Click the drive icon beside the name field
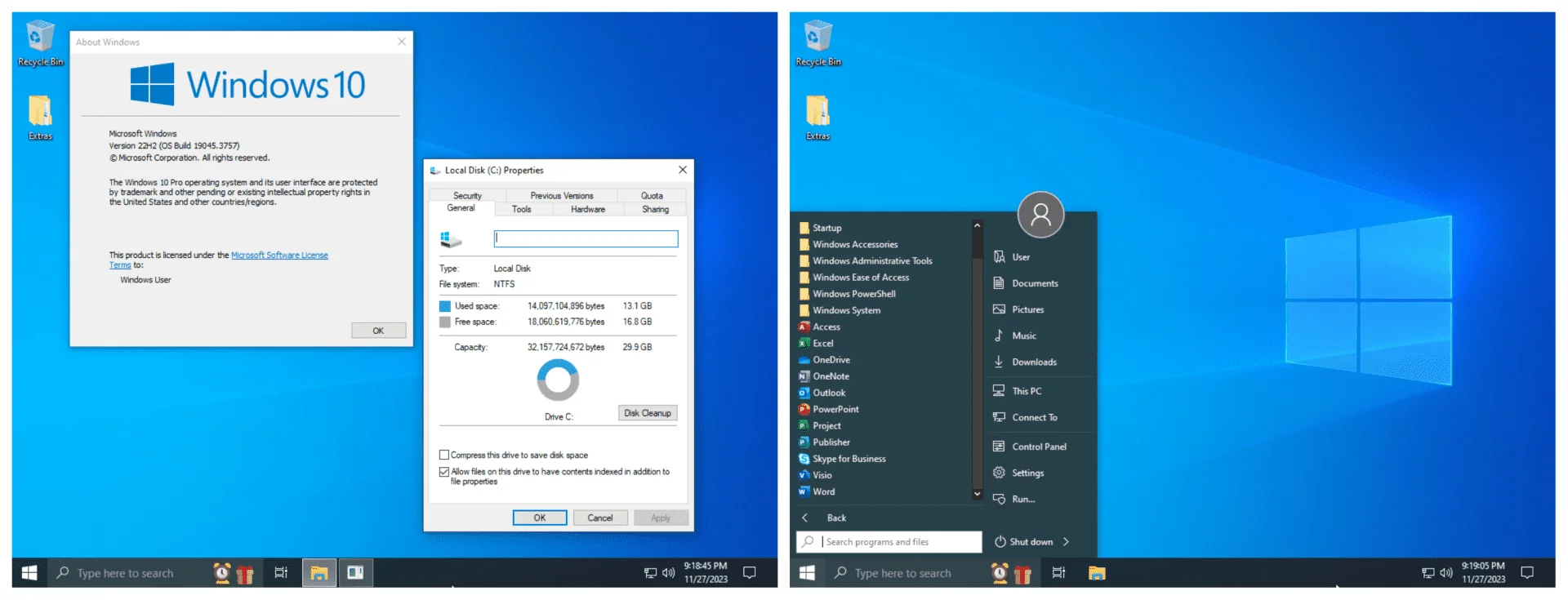 click(451, 239)
